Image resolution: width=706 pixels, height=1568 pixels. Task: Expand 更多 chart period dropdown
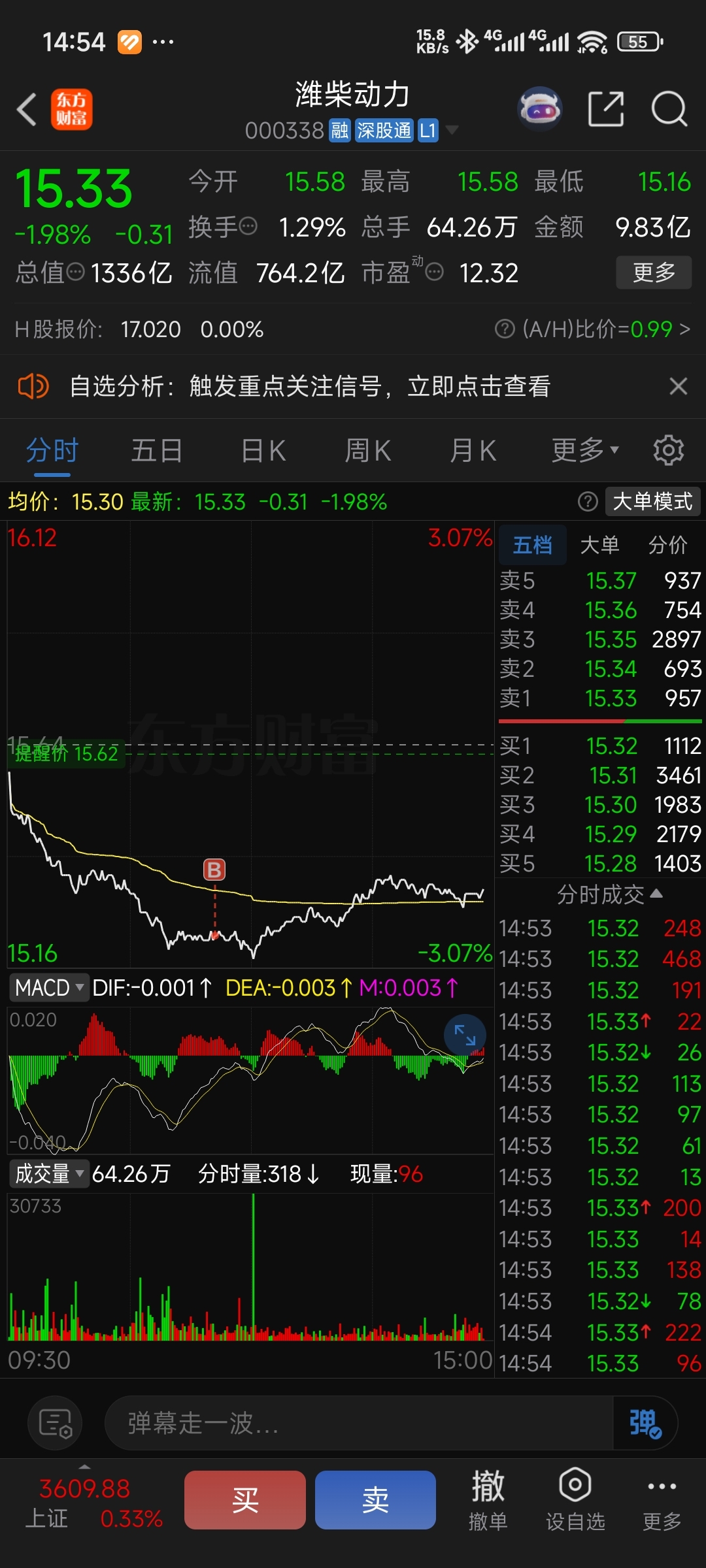585,450
